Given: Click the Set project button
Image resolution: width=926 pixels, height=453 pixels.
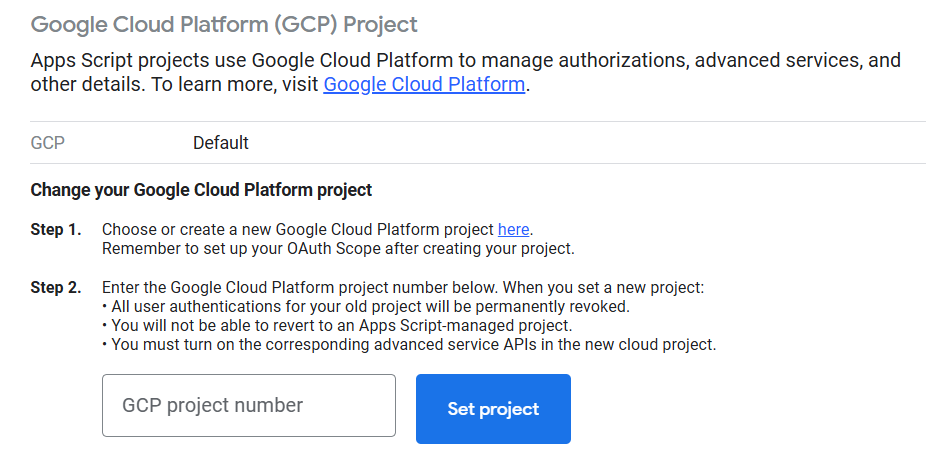Looking at the screenshot, I should click(x=493, y=409).
